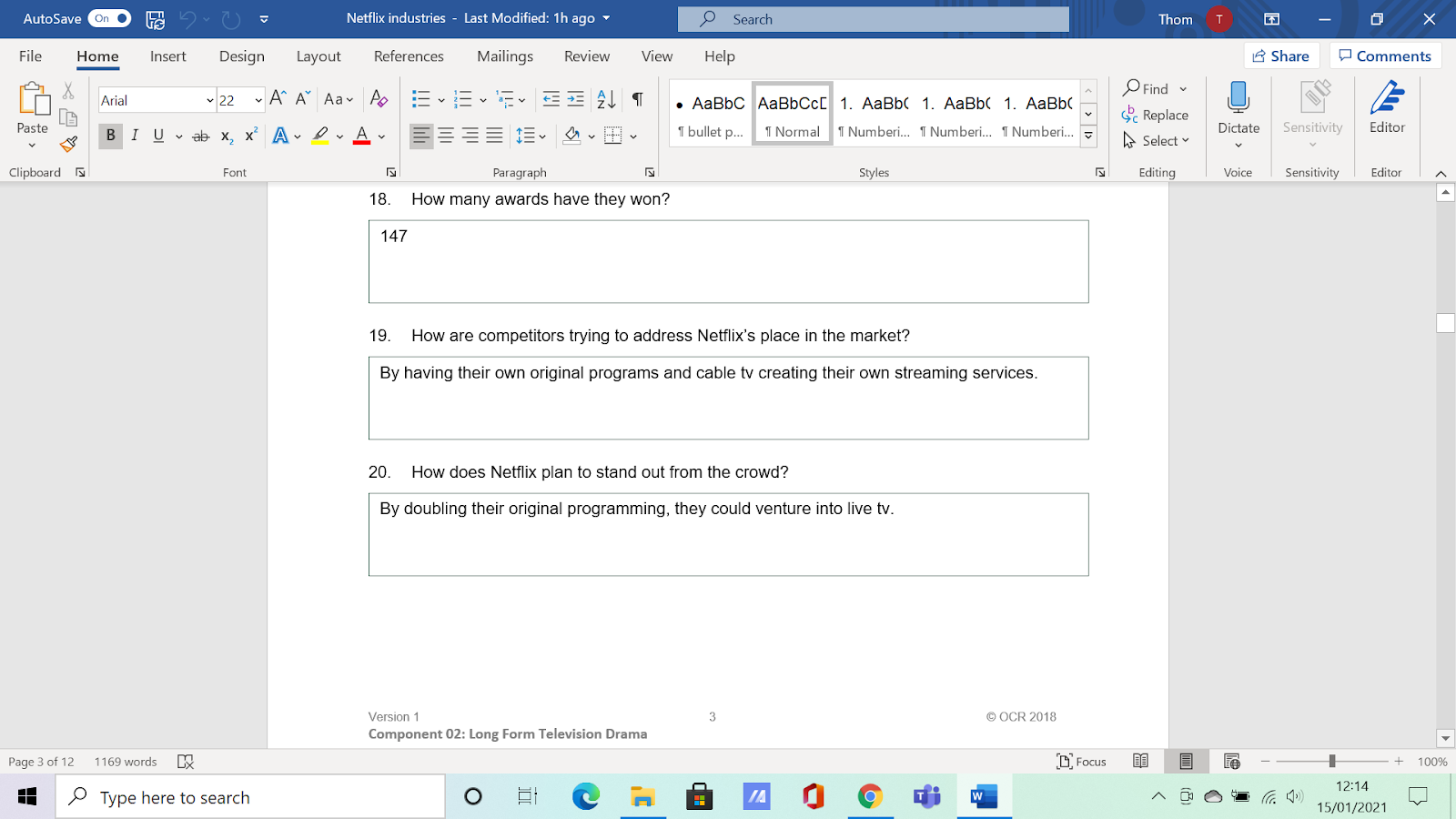Switch to the Insert tab
This screenshot has height=819, width=1456.
coord(168,56)
